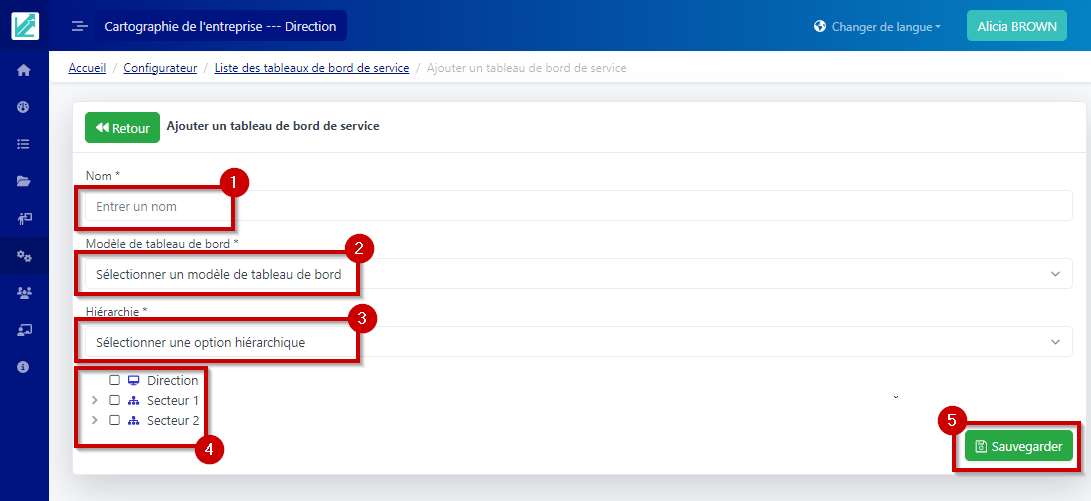This screenshot has width=1091, height=501.
Task: Click the Cartographie de l'entreprise title
Action: (x=220, y=26)
